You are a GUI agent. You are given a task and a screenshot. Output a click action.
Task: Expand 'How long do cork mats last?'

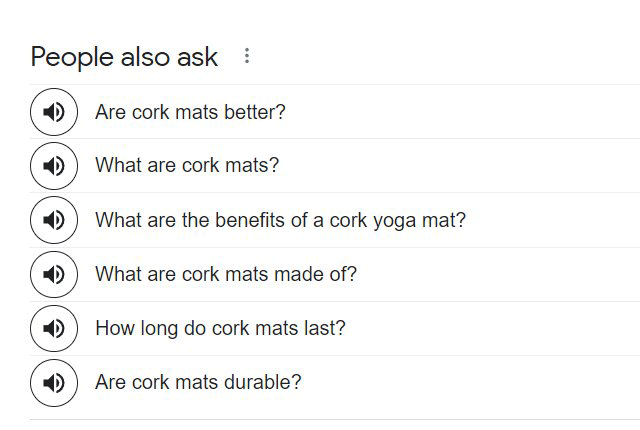(x=220, y=328)
